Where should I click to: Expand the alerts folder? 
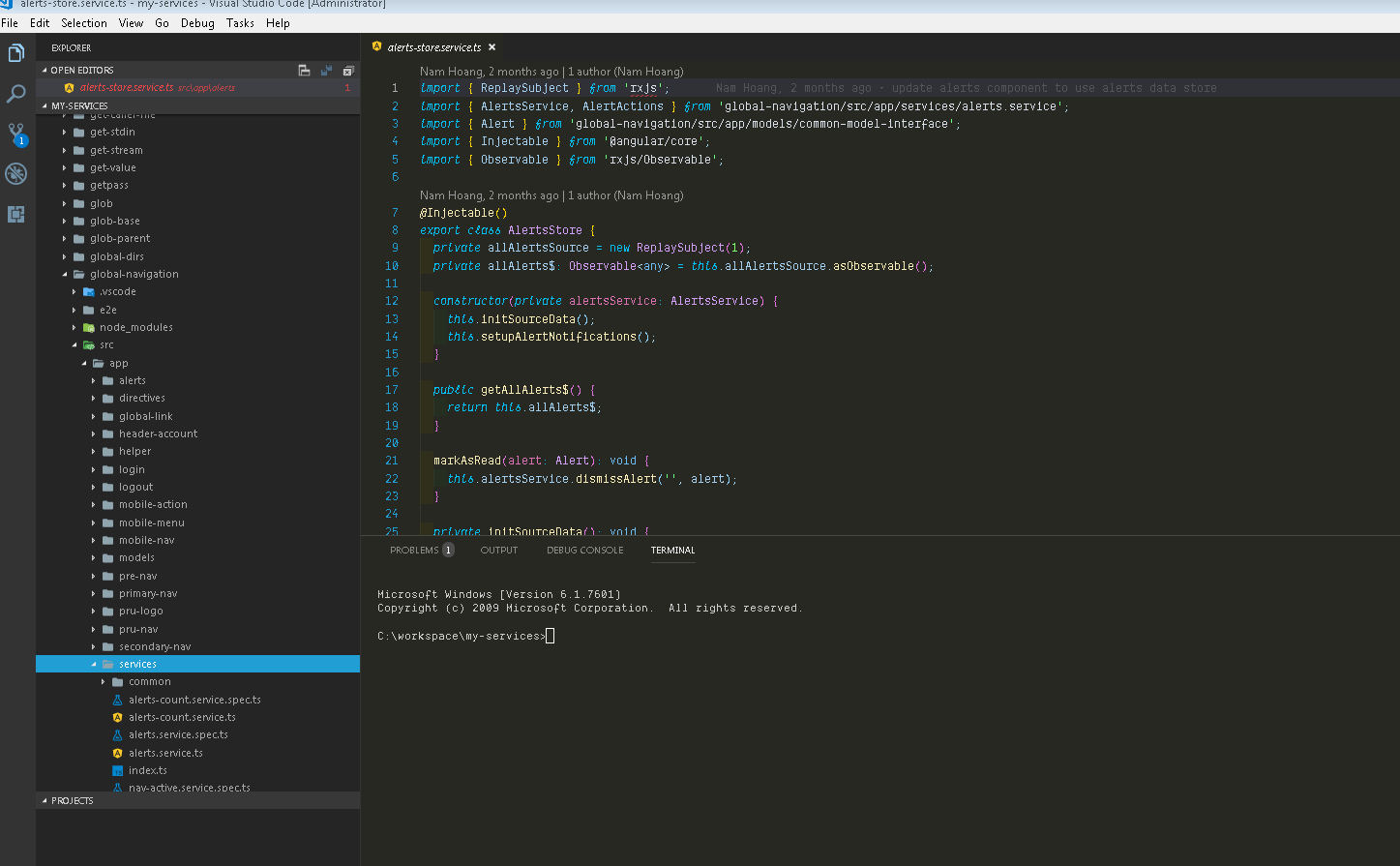pos(95,379)
